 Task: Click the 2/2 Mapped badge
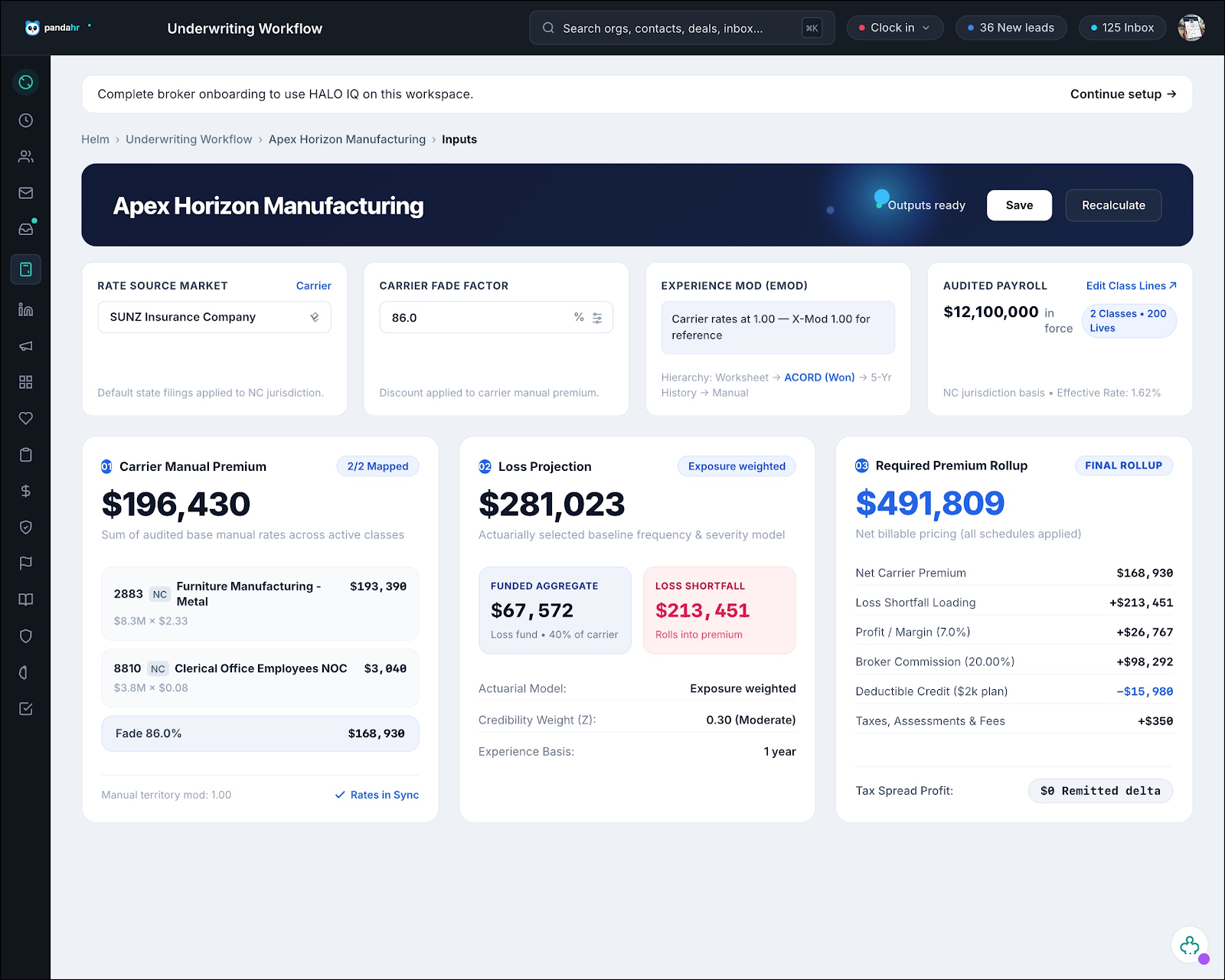tap(377, 466)
